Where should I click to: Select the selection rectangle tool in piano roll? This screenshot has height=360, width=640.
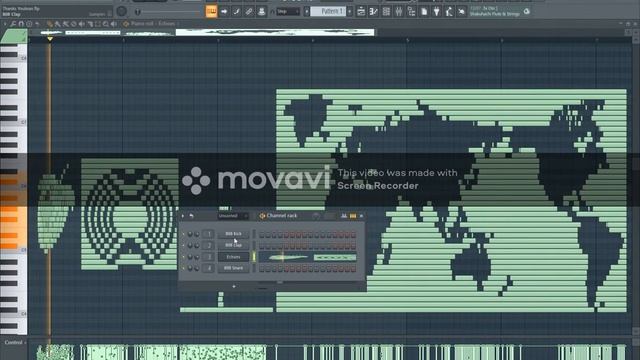(98, 24)
